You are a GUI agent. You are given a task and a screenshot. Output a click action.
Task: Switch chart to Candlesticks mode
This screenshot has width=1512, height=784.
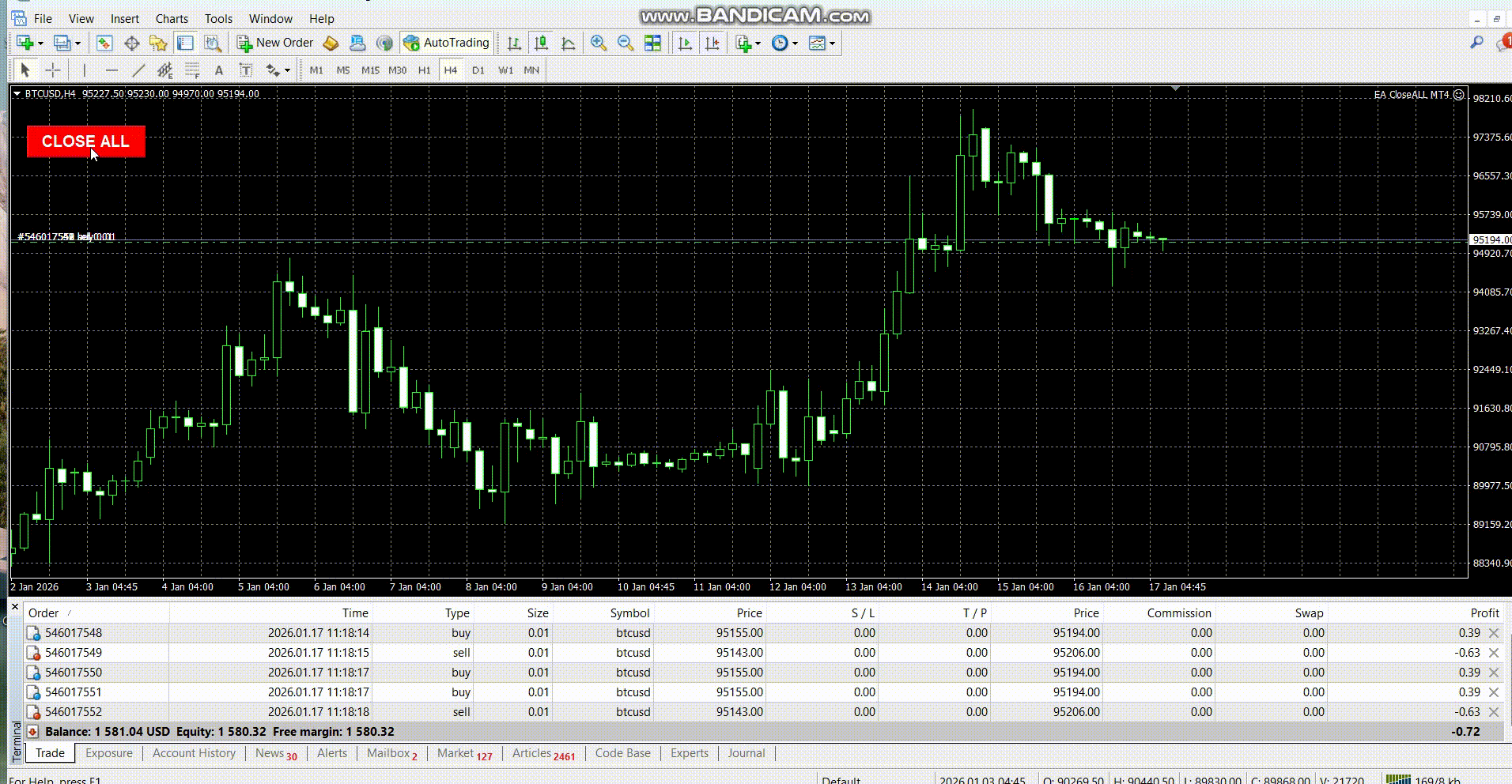click(x=541, y=43)
